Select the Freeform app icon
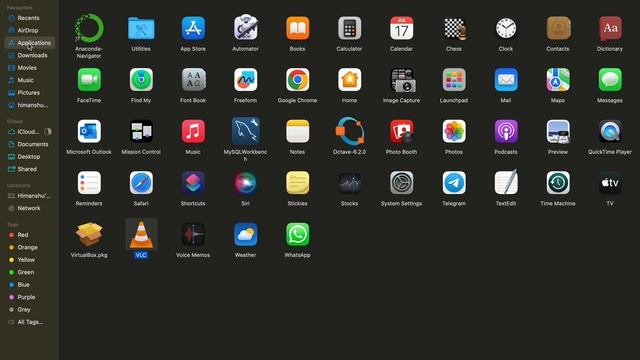Image resolution: width=640 pixels, height=360 pixels. pyautogui.click(x=245, y=80)
